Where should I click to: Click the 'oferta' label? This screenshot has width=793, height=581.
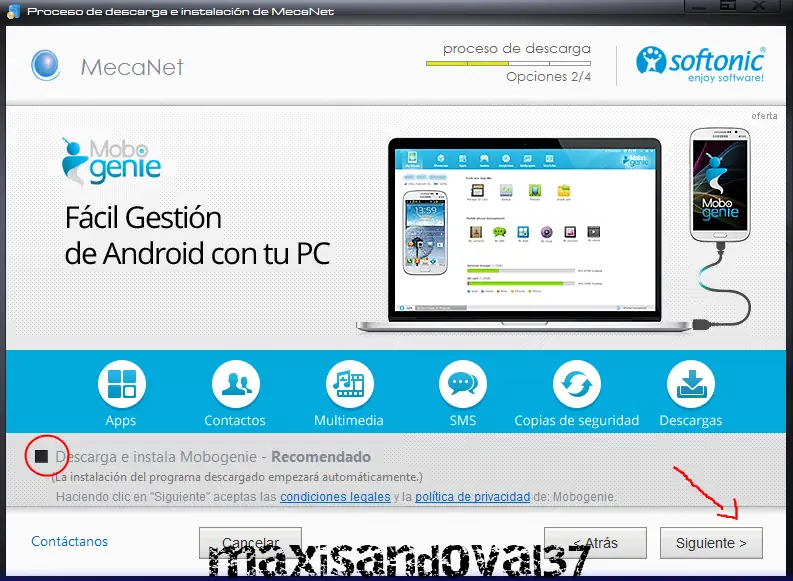pos(764,116)
